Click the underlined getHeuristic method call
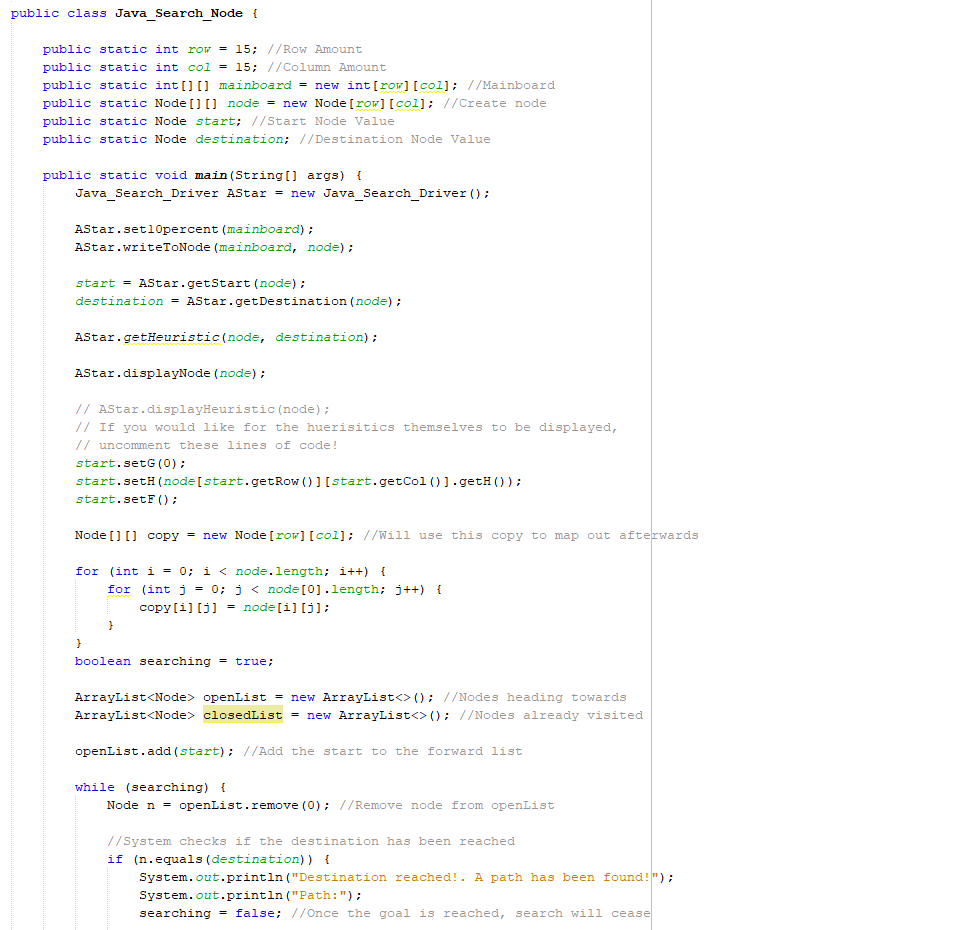 pyautogui.click(x=170, y=337)
